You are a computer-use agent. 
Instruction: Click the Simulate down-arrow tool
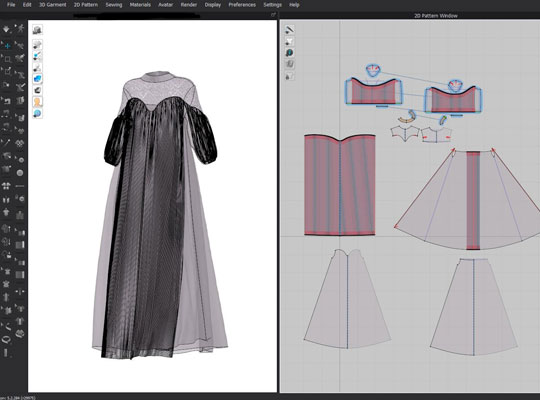[x=6, y=29]
